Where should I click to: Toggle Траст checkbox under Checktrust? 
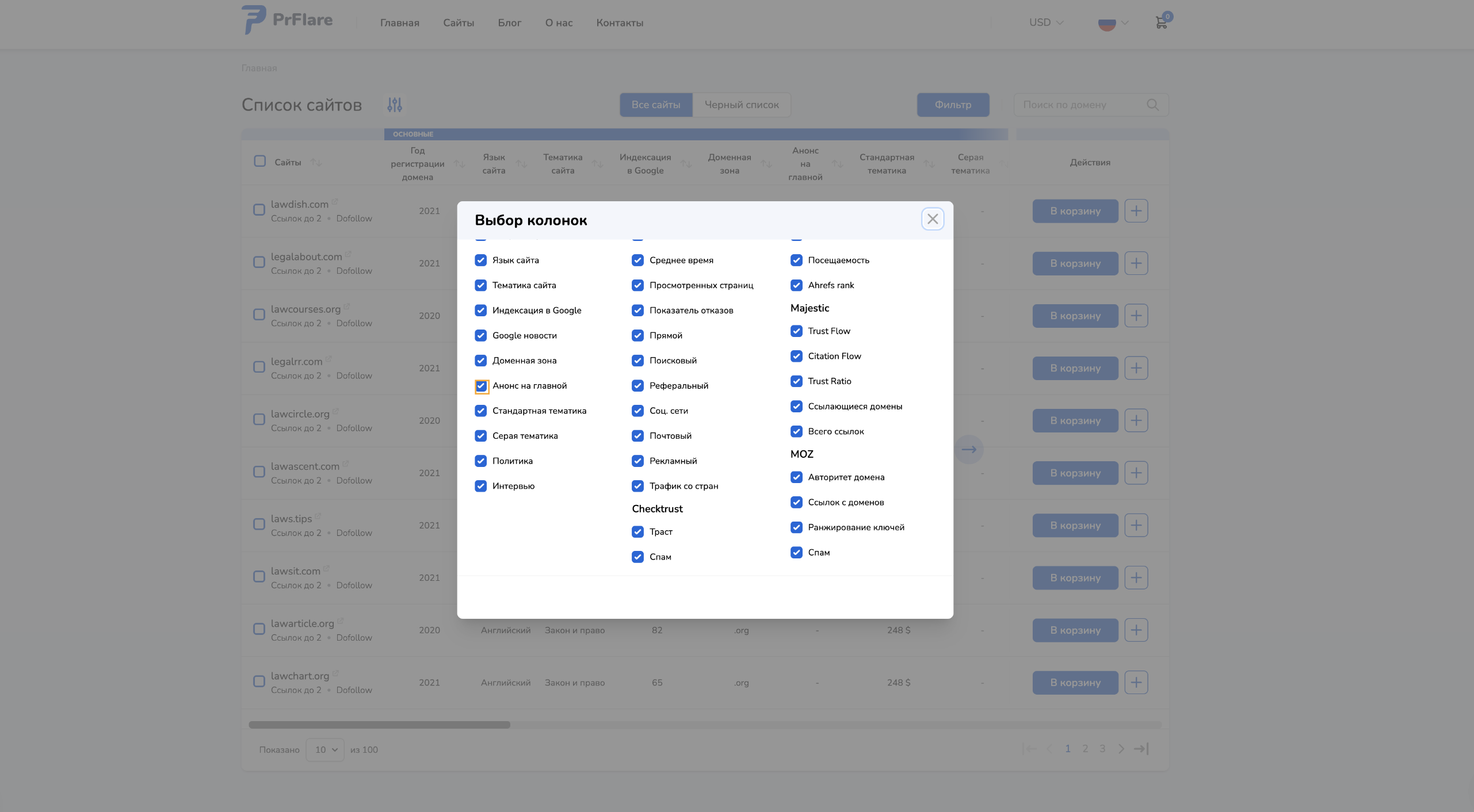637,532
